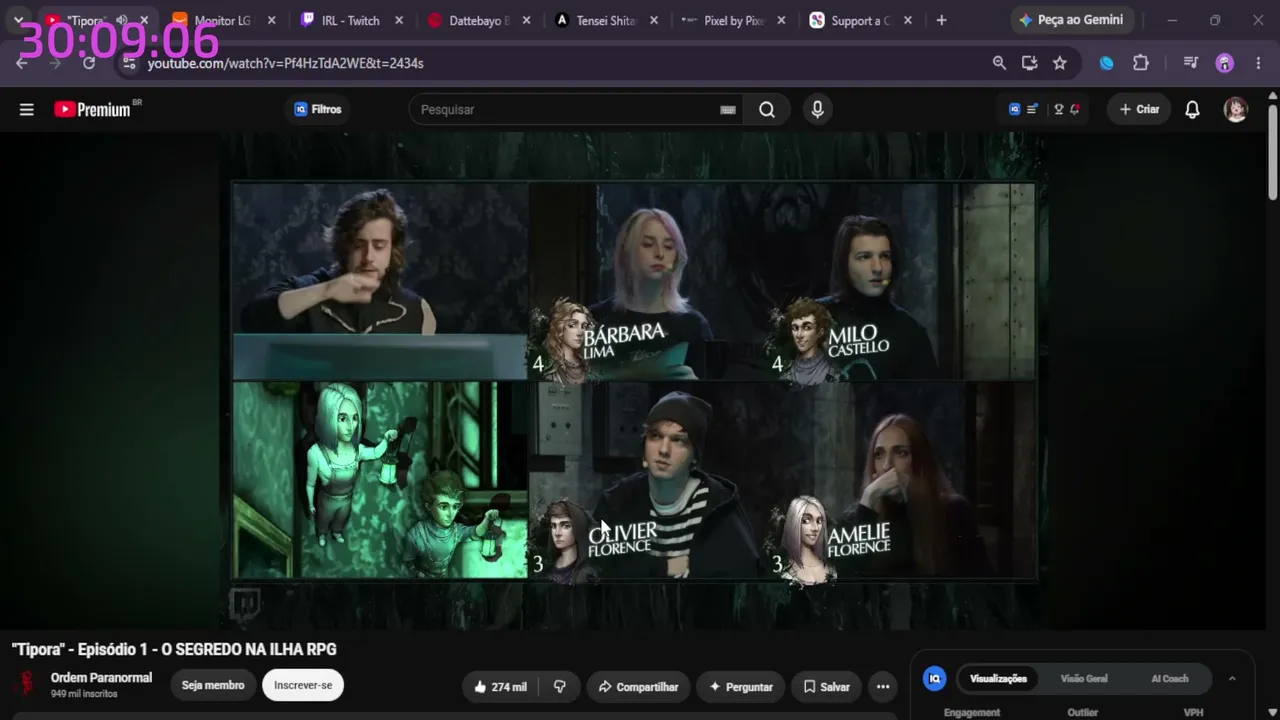Click the blue extension icon in toolbar
Screen dimensions: 1280x720
pos(1107,63)
